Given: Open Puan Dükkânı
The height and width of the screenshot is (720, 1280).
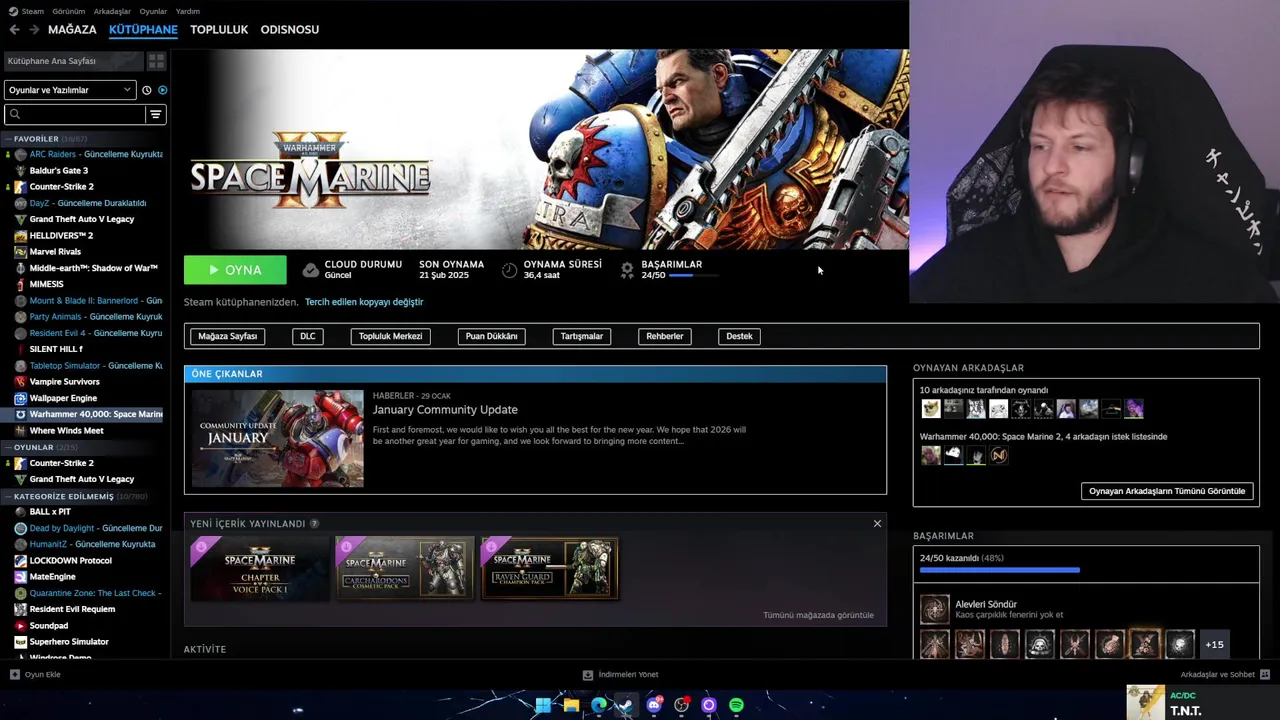Looking at the screenshot, I should 491,336.
